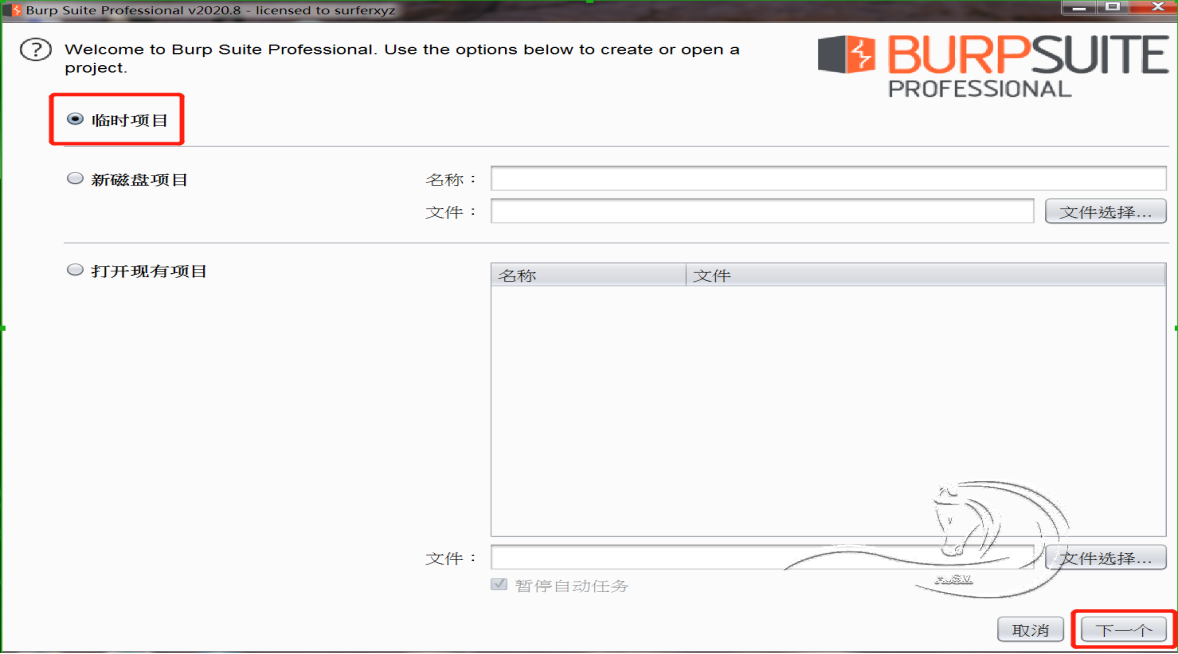Click the Burp Suite icon in title bar
1178x654 pixels.
(15, 10)
